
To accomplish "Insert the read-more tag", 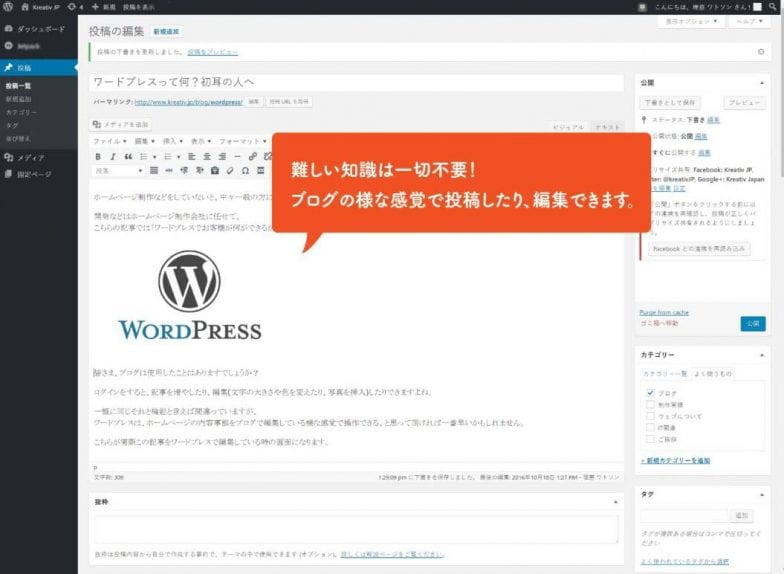I will click(x=169, y=170).
